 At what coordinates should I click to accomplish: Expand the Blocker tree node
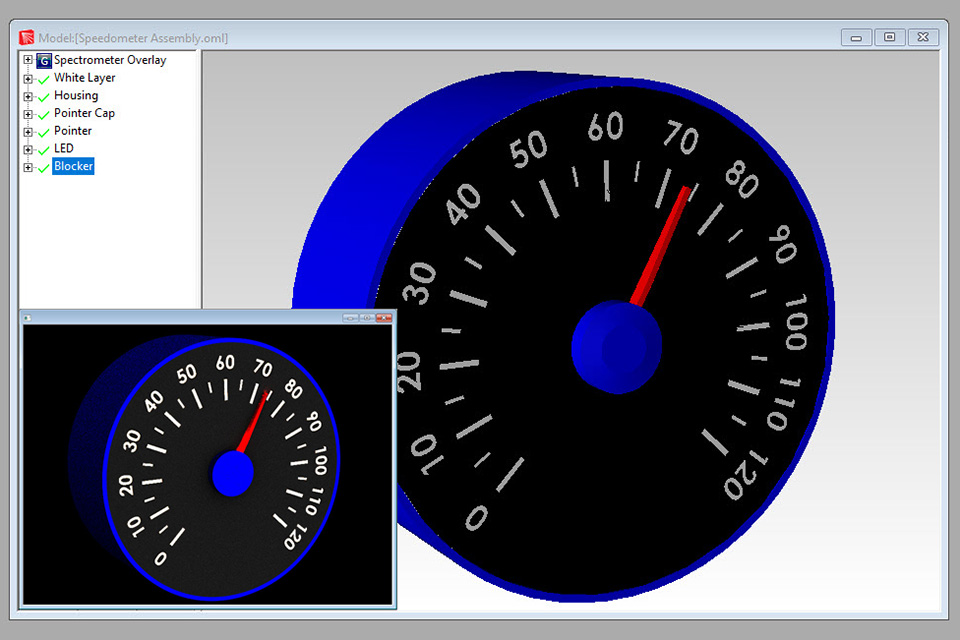27,166
